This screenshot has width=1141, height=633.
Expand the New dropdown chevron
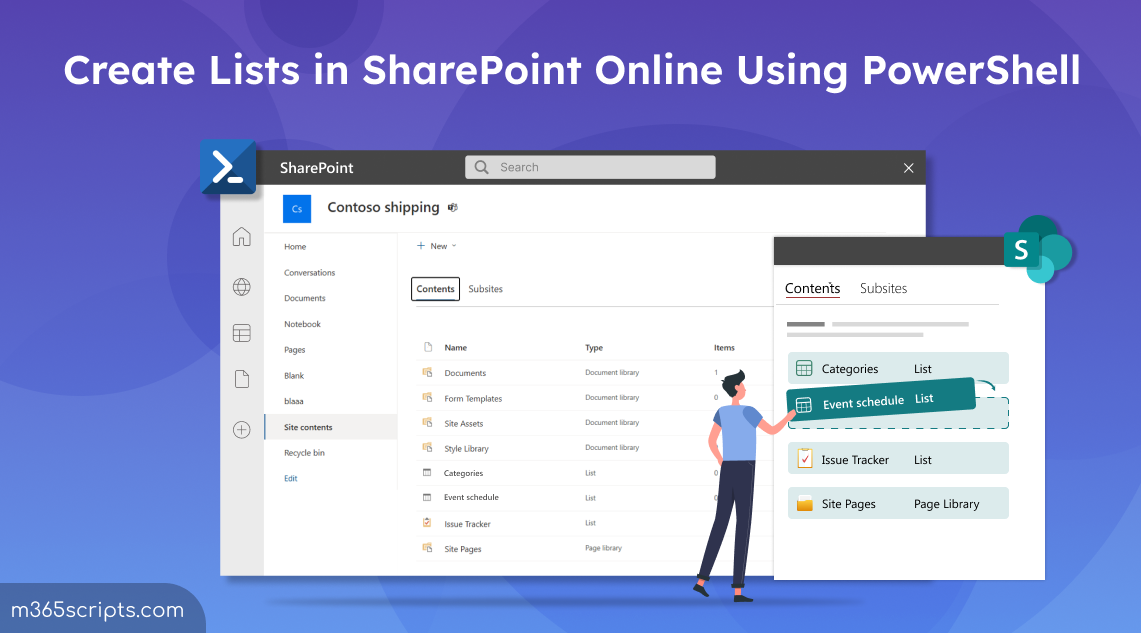point(454,246)
